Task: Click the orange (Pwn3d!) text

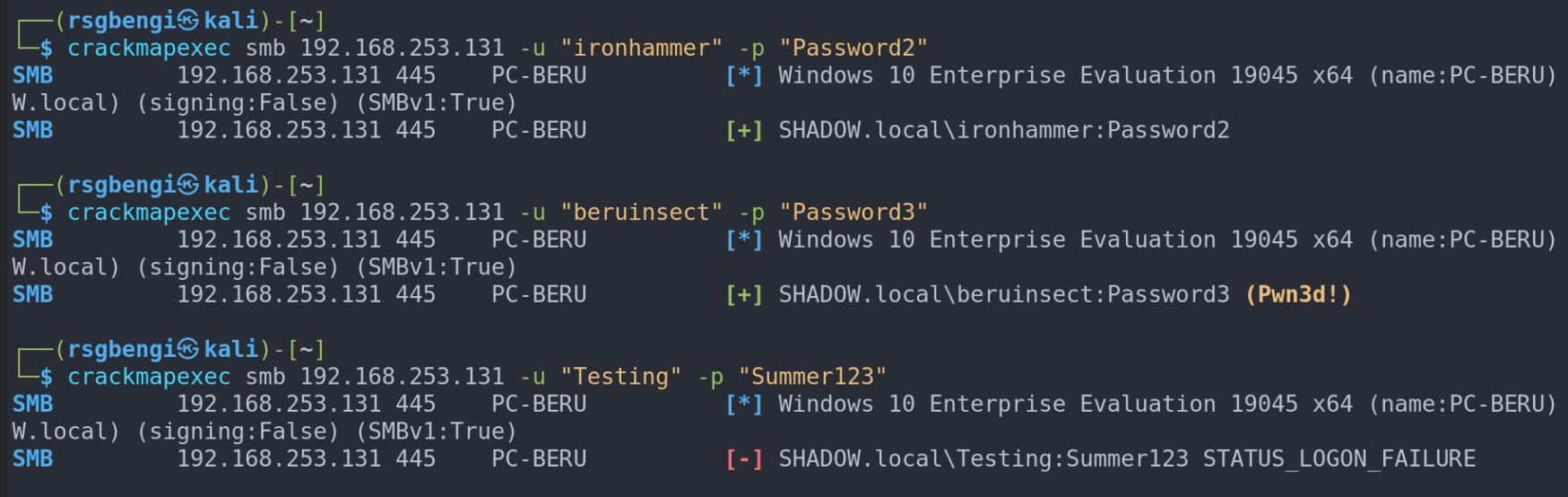Action: 1298,295
